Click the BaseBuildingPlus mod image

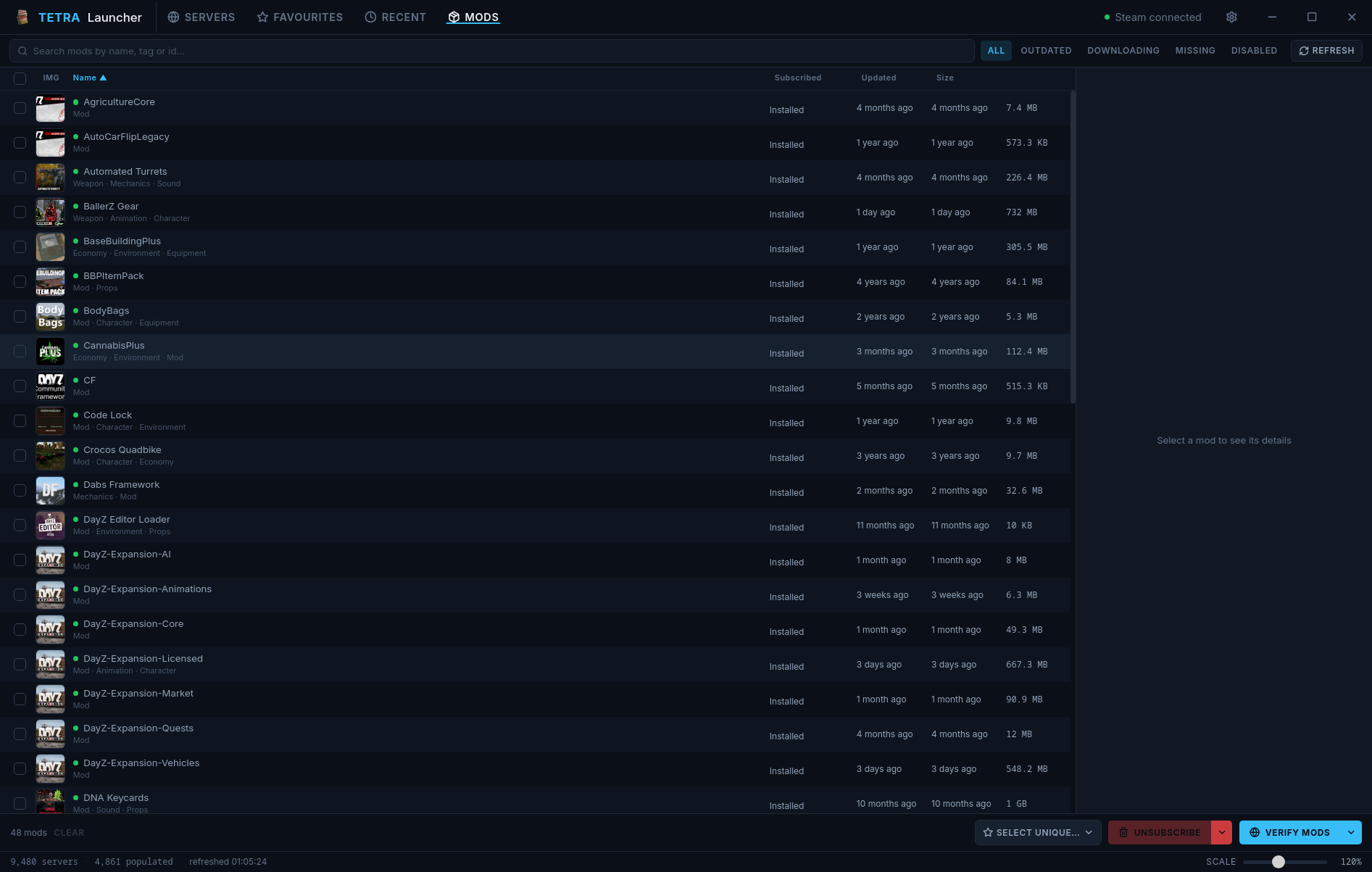pyautogui.click(x=51, y=247)
